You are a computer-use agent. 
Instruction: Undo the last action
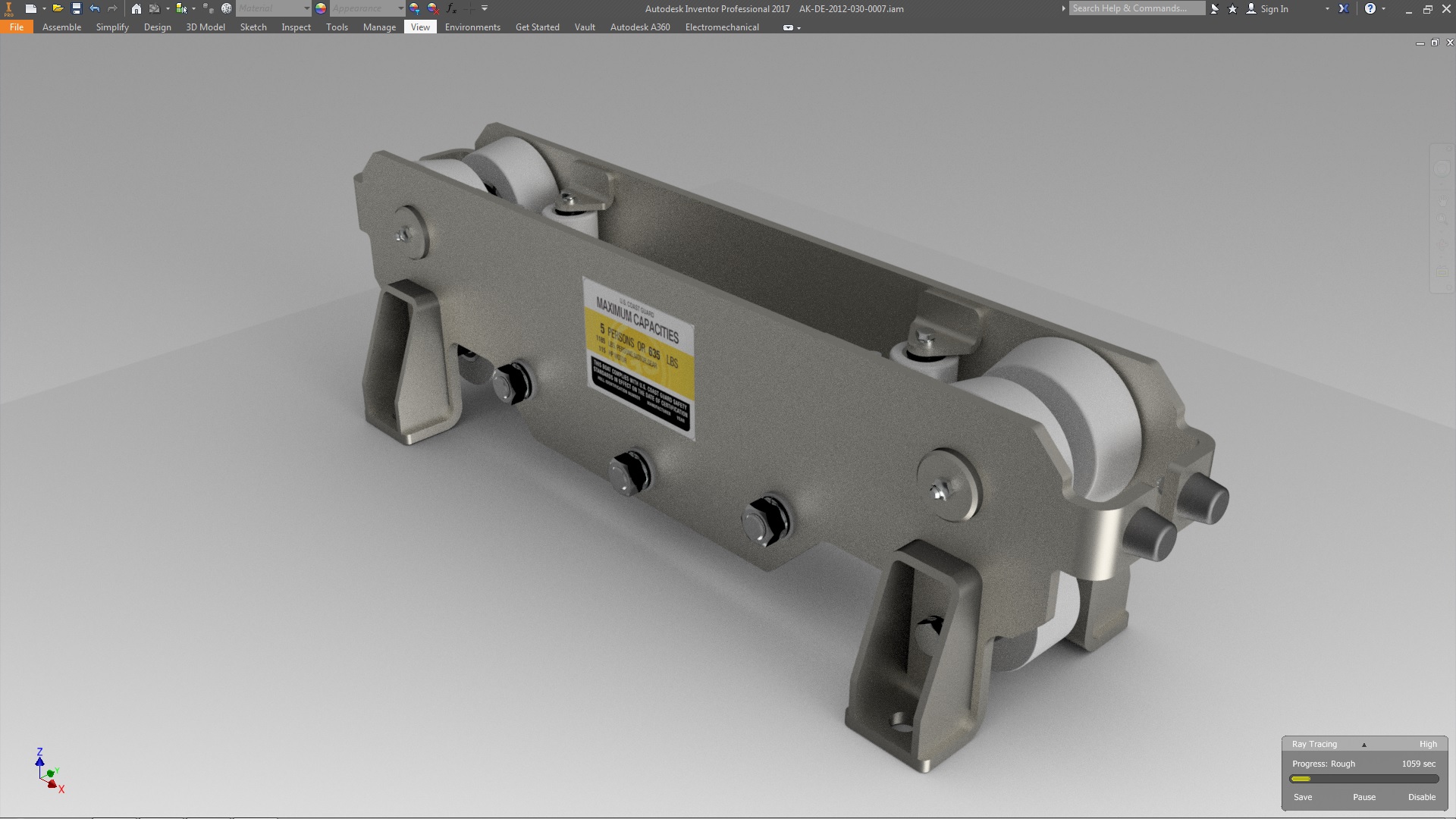pyautogui.click(x=95, y=8)
